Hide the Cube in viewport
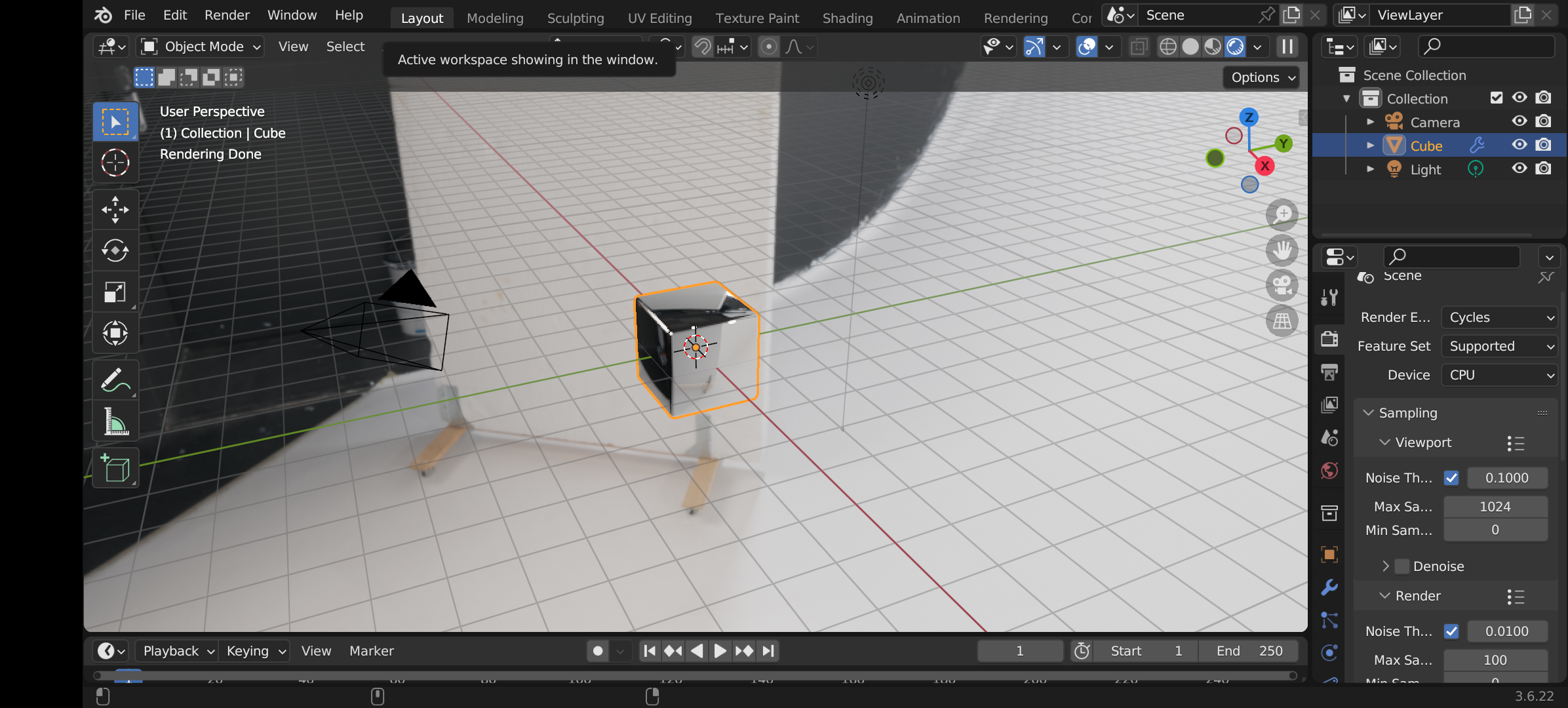The image size is (1568, 708). click(1519, 145)
